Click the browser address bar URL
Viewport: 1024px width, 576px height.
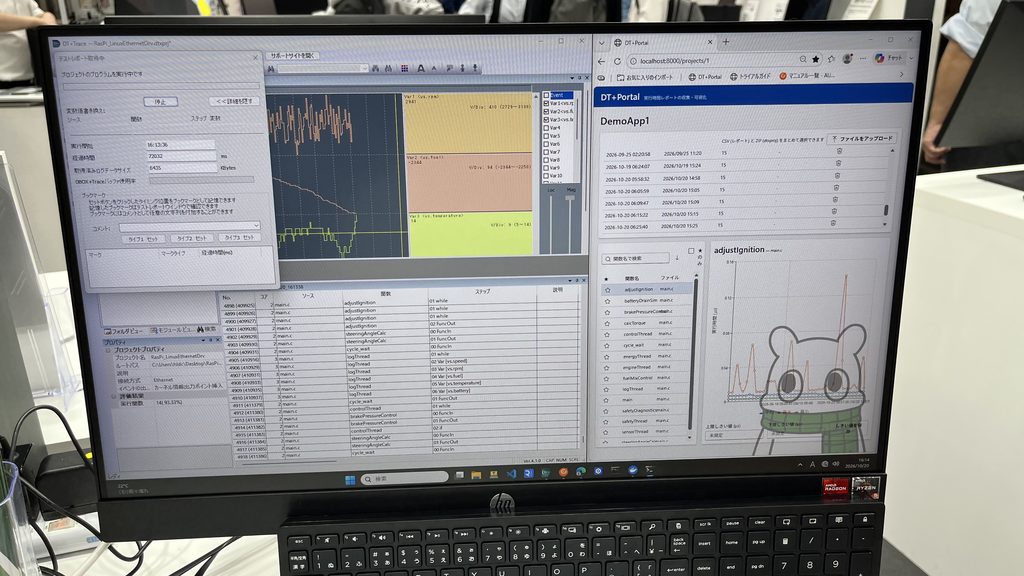click(674, 61)
